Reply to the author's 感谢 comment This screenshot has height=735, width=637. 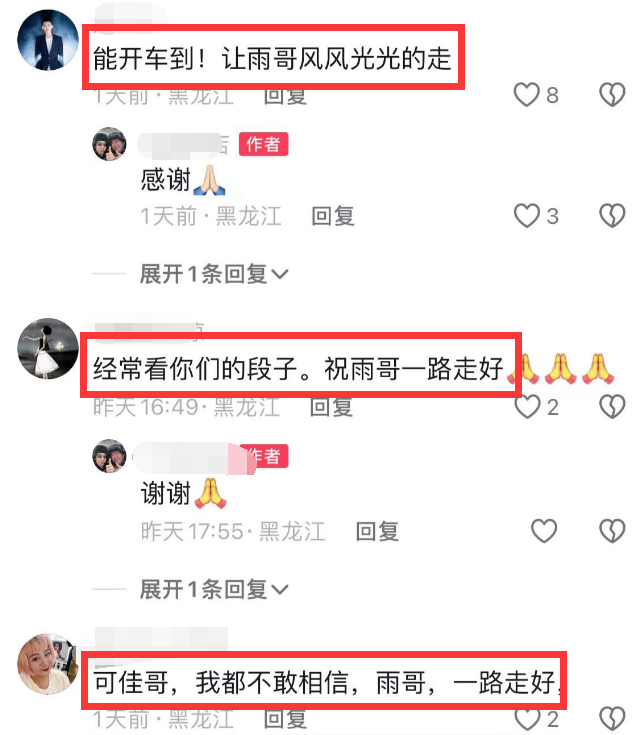coord(333,216)
